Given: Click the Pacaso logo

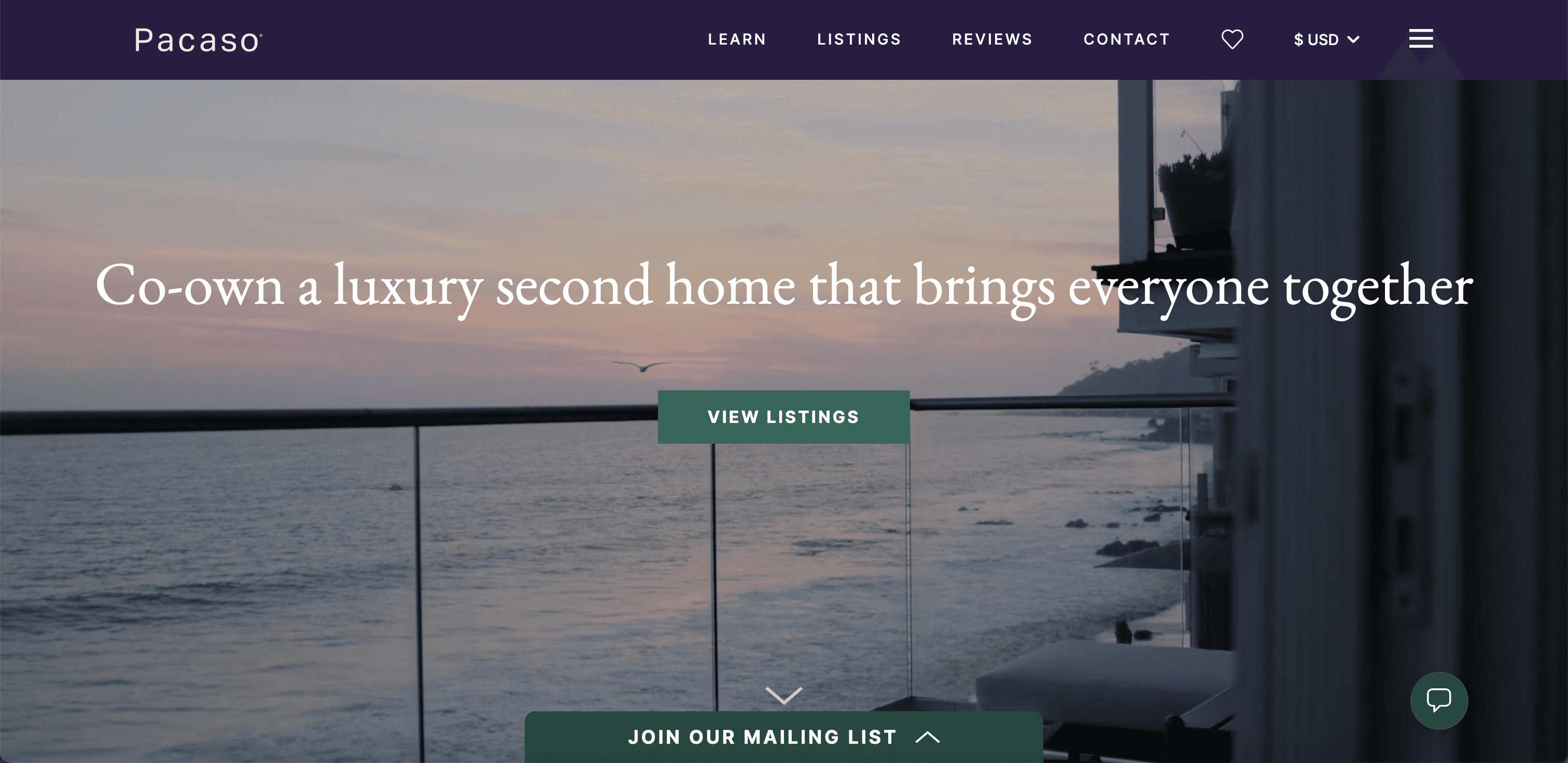Looking at the screenshot, I should tap(199, 40).
